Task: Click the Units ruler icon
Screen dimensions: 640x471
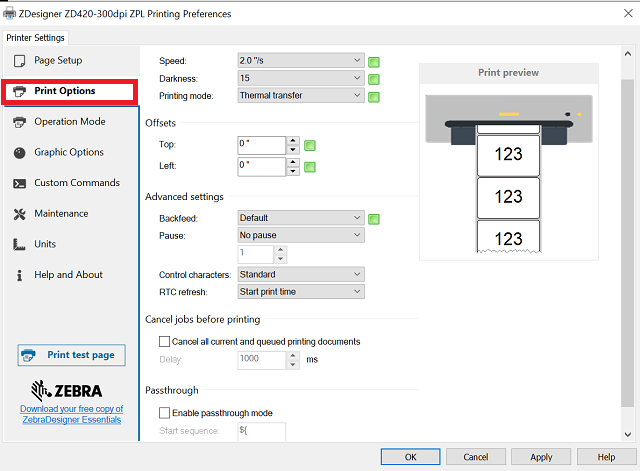Action: pyautogui.click(x=19, y=244)
